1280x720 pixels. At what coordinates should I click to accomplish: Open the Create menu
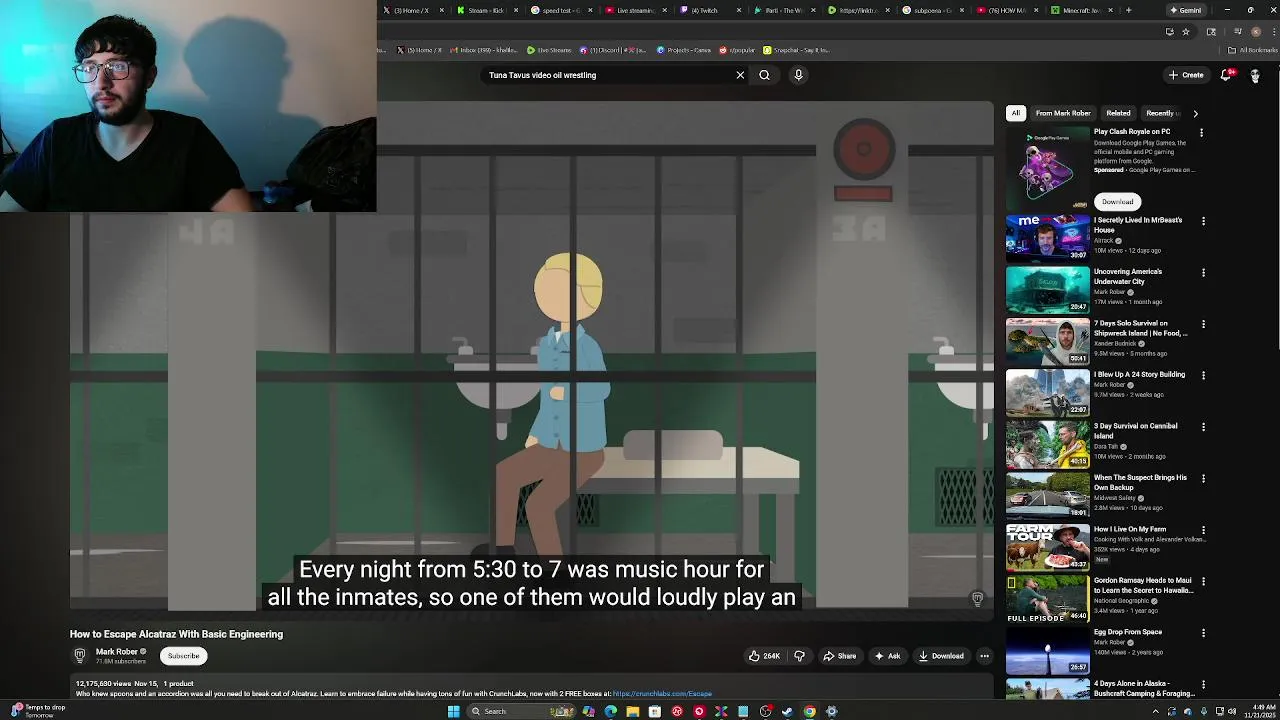point(1186,75)
